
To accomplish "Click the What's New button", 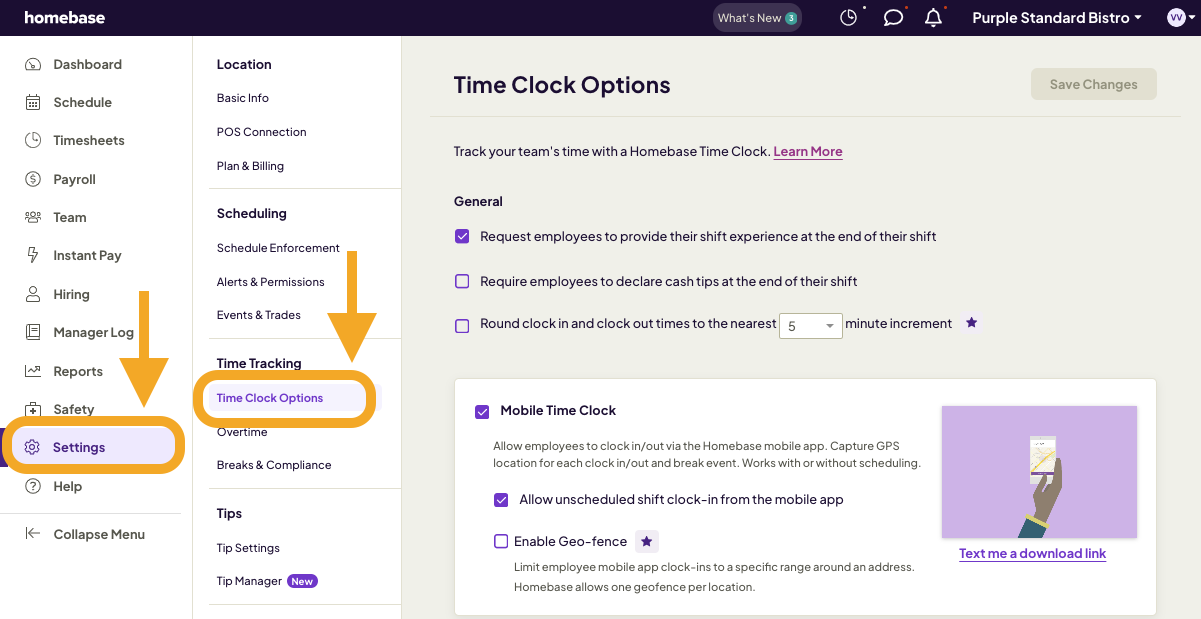I will click(x=757, y=17).
